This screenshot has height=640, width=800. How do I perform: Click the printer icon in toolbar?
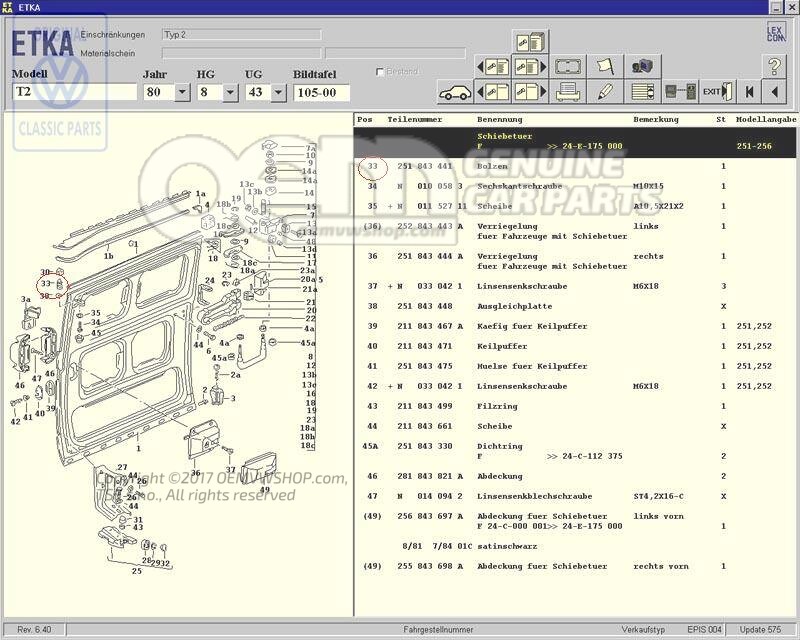[x=569, y=92]
